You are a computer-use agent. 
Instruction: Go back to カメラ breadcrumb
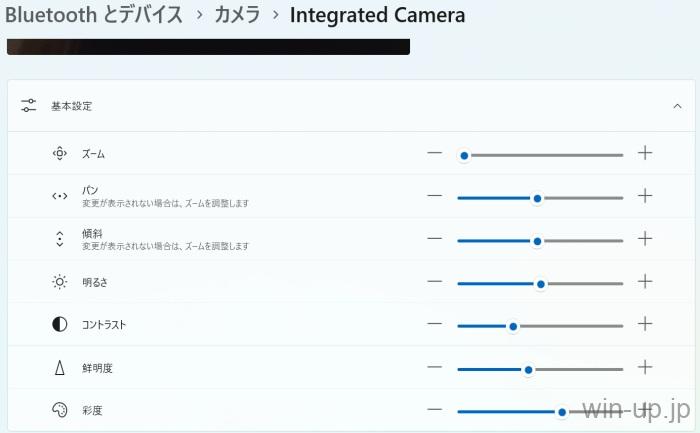click(238, 16)
